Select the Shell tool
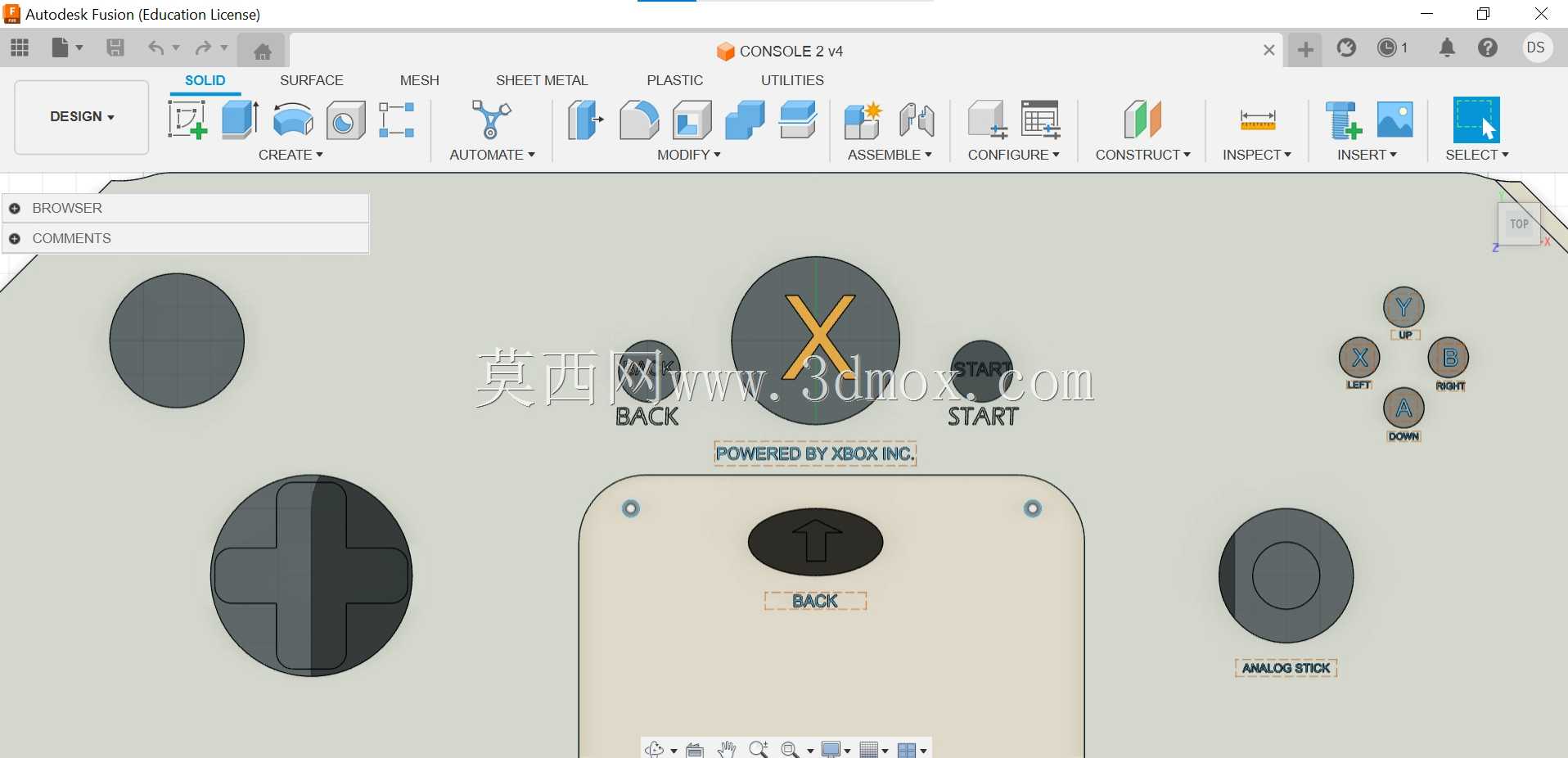The width and height of the screenshot is (1568, 758). tap(692, 120)
